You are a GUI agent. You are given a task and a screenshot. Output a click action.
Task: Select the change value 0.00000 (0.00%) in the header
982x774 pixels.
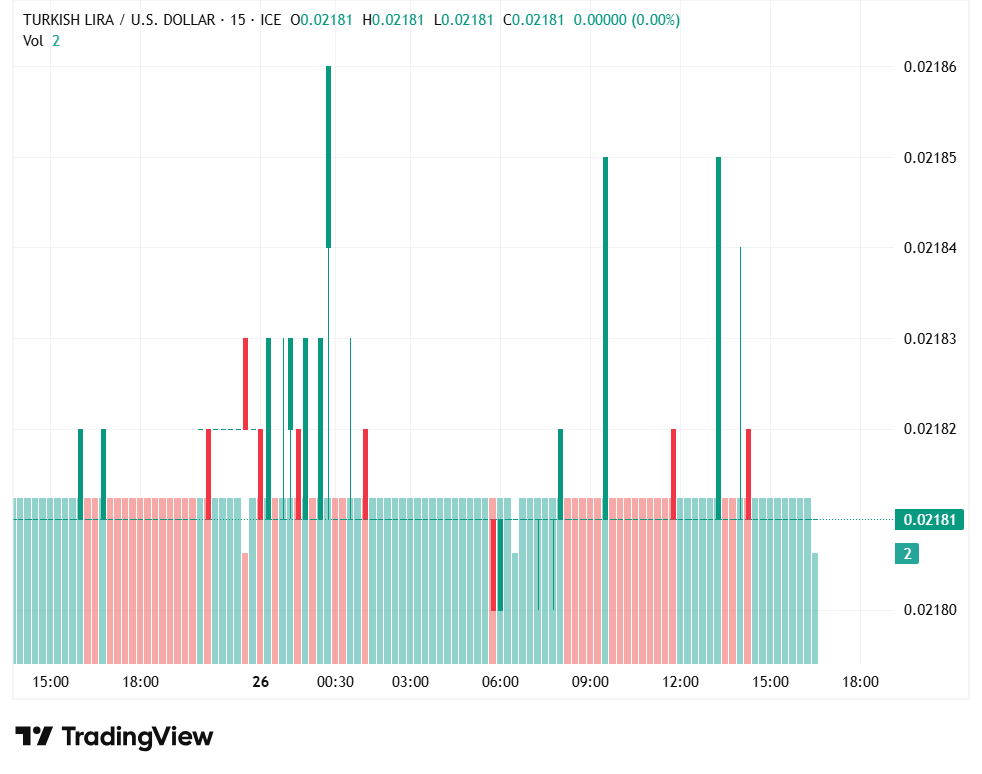[627, 20]
